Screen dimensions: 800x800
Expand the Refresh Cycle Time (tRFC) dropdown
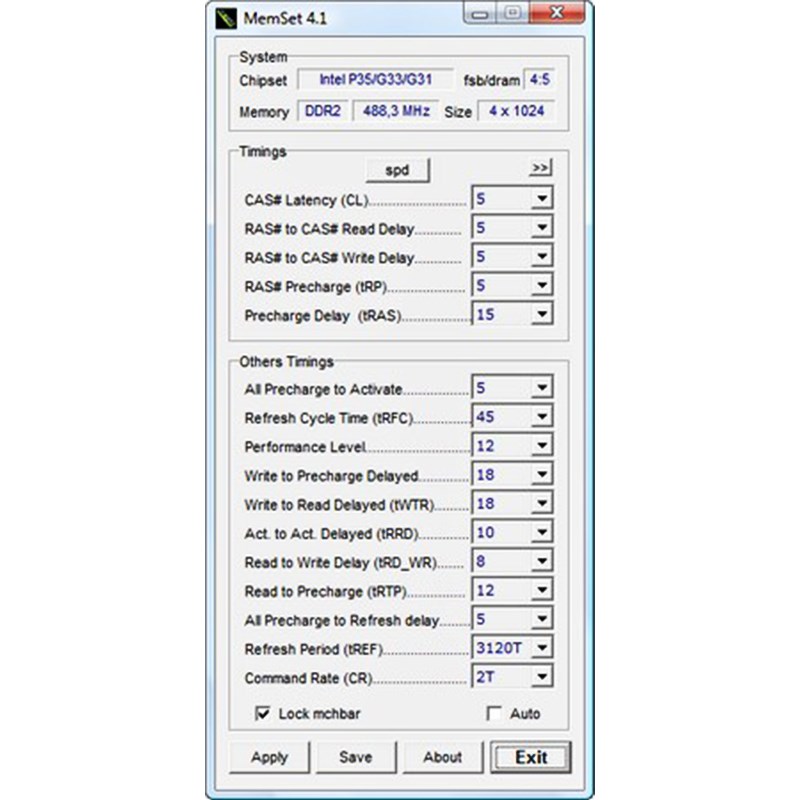[x=541, y=416]
